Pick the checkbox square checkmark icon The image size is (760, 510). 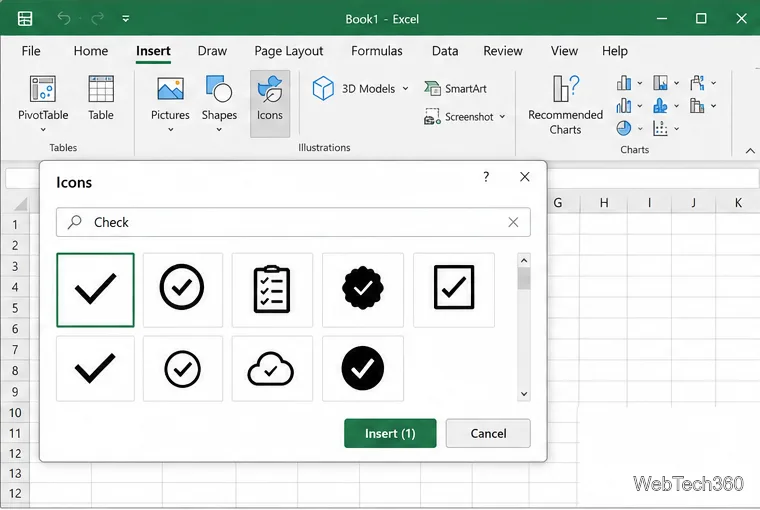(x=454, y=289)
